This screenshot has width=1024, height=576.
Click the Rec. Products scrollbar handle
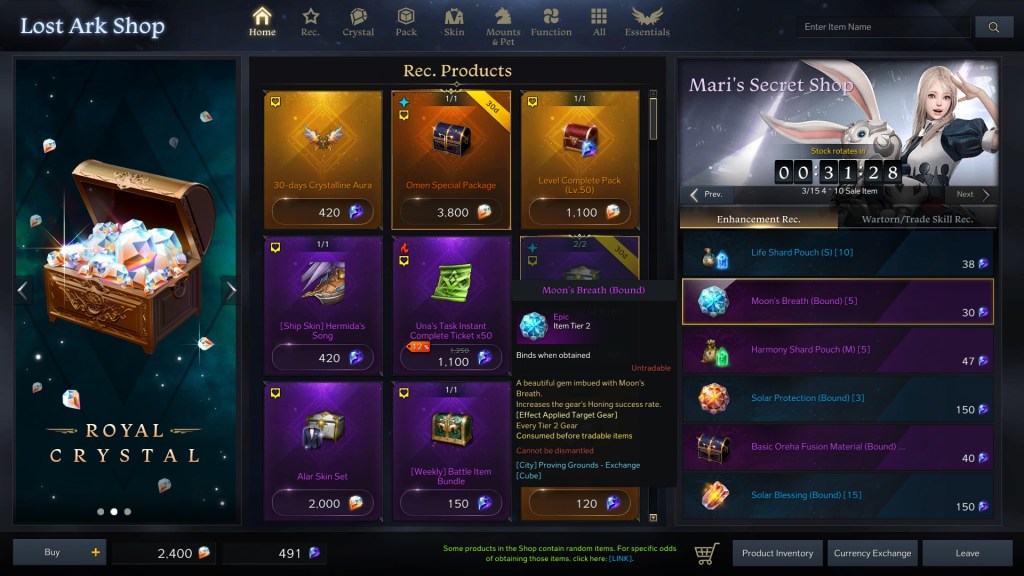click(653, 118)
